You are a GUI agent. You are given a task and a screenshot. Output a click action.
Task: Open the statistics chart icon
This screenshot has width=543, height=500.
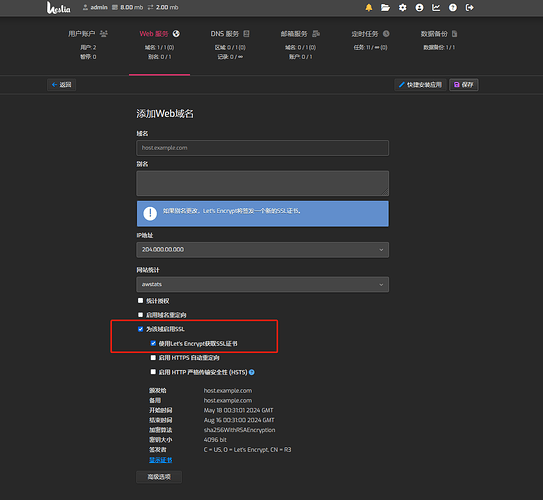pos(436,7)
